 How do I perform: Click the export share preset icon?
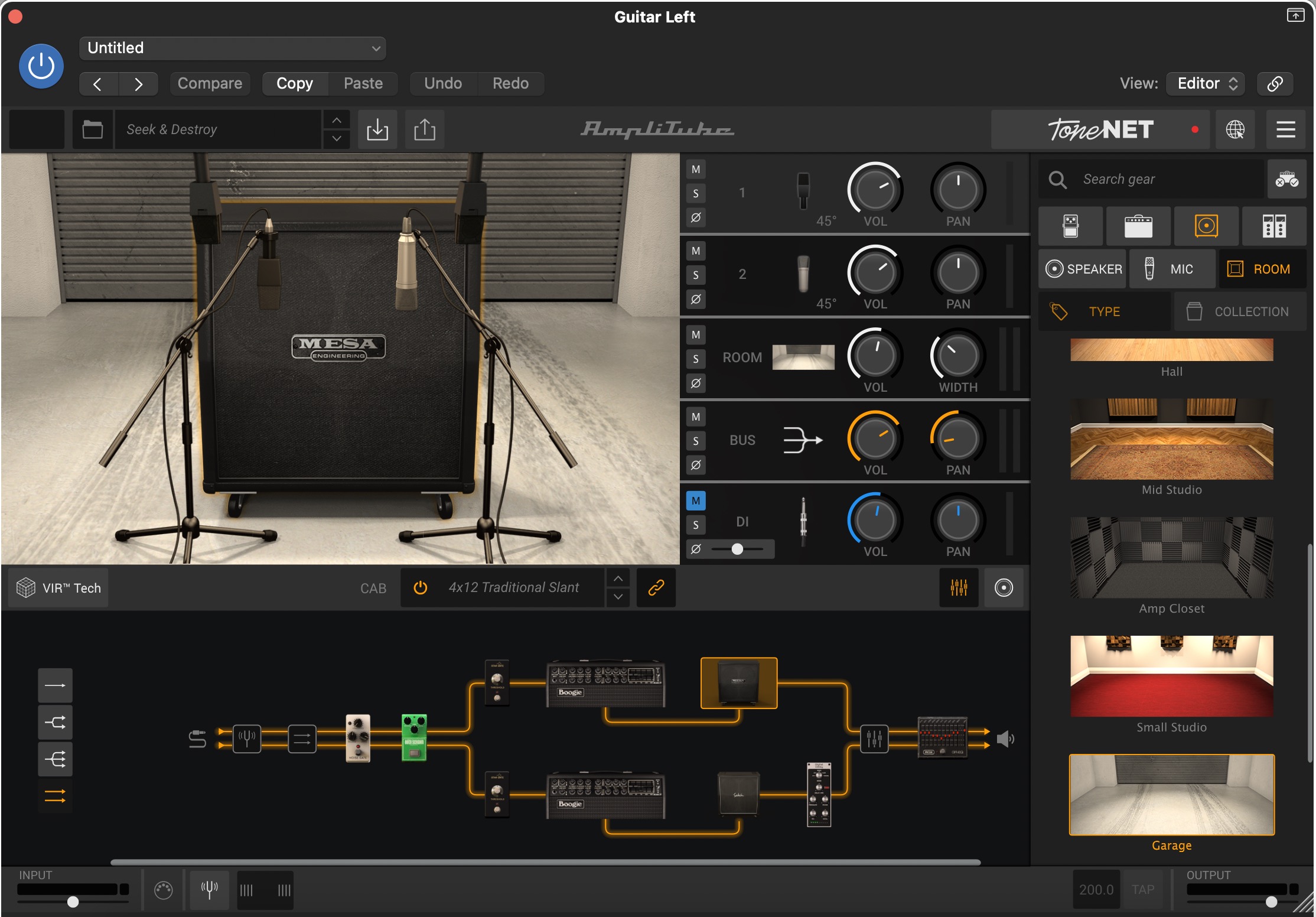pyautogui.click(x=425, y=129)
